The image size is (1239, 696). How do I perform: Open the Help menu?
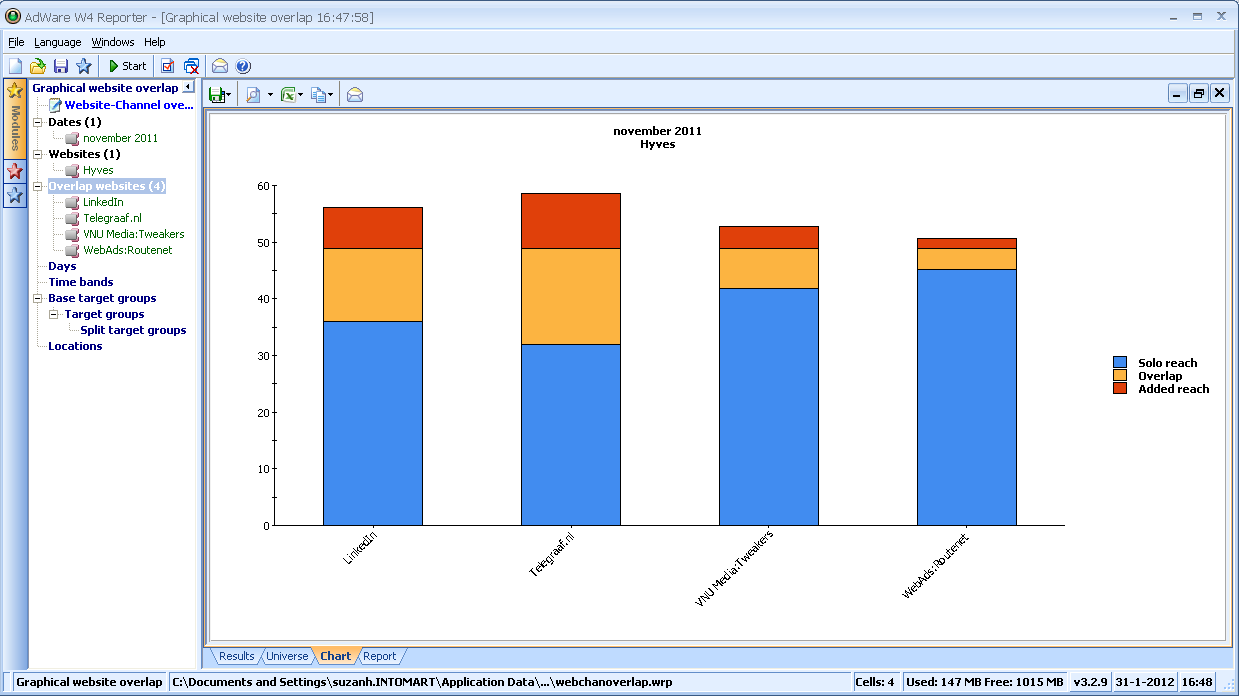click(154, 42)
